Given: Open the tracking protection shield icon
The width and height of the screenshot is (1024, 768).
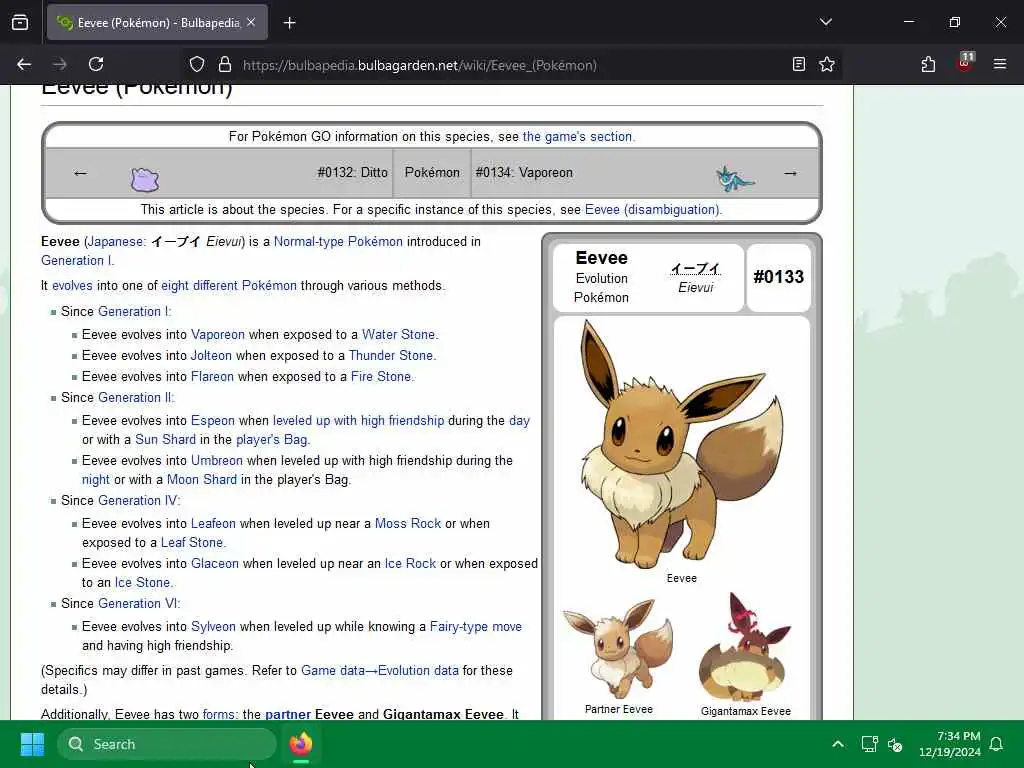Looking at the screenshot, I should pos(197,64).
